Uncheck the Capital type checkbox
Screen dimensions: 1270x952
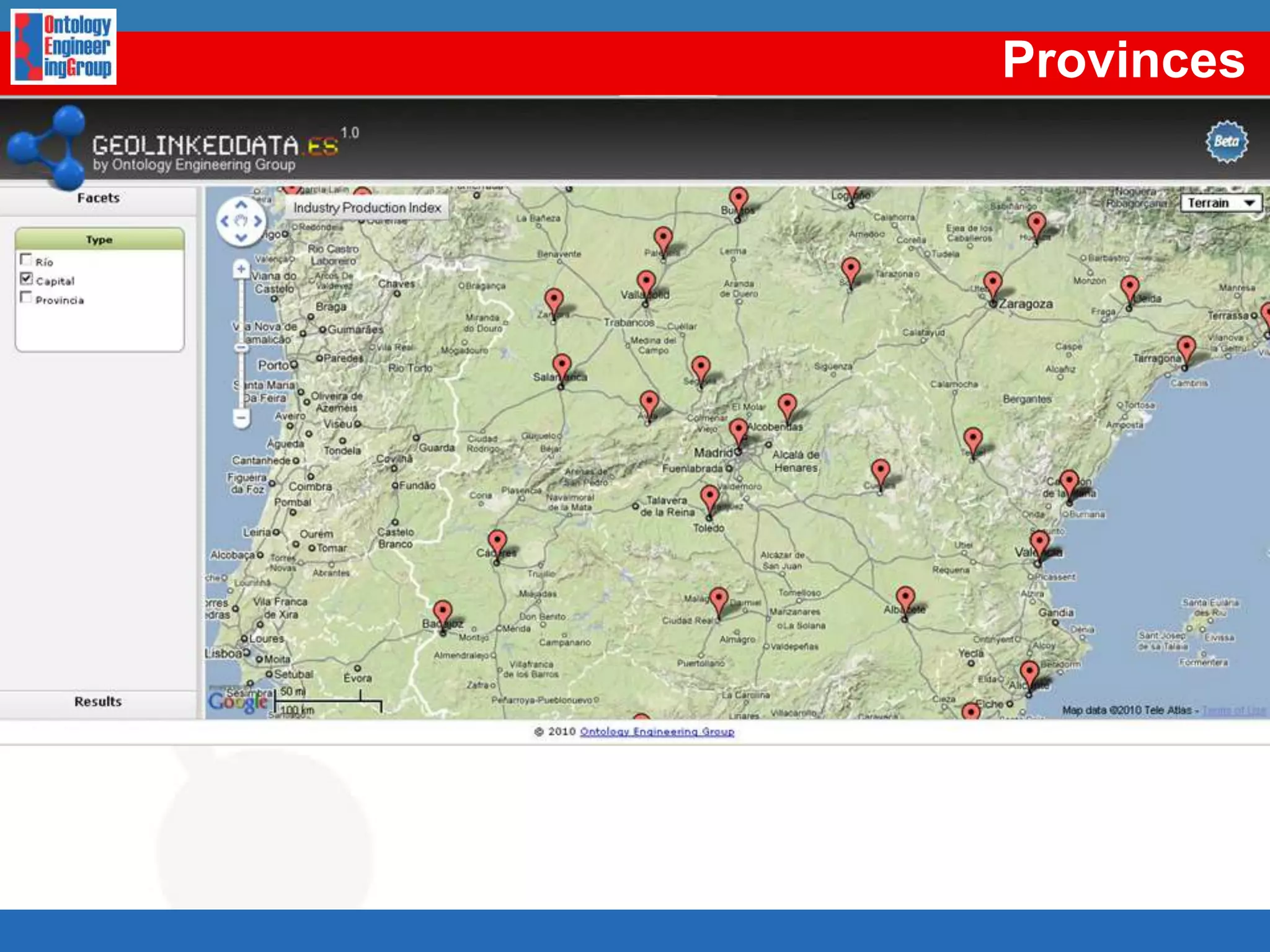coord(26,278)
